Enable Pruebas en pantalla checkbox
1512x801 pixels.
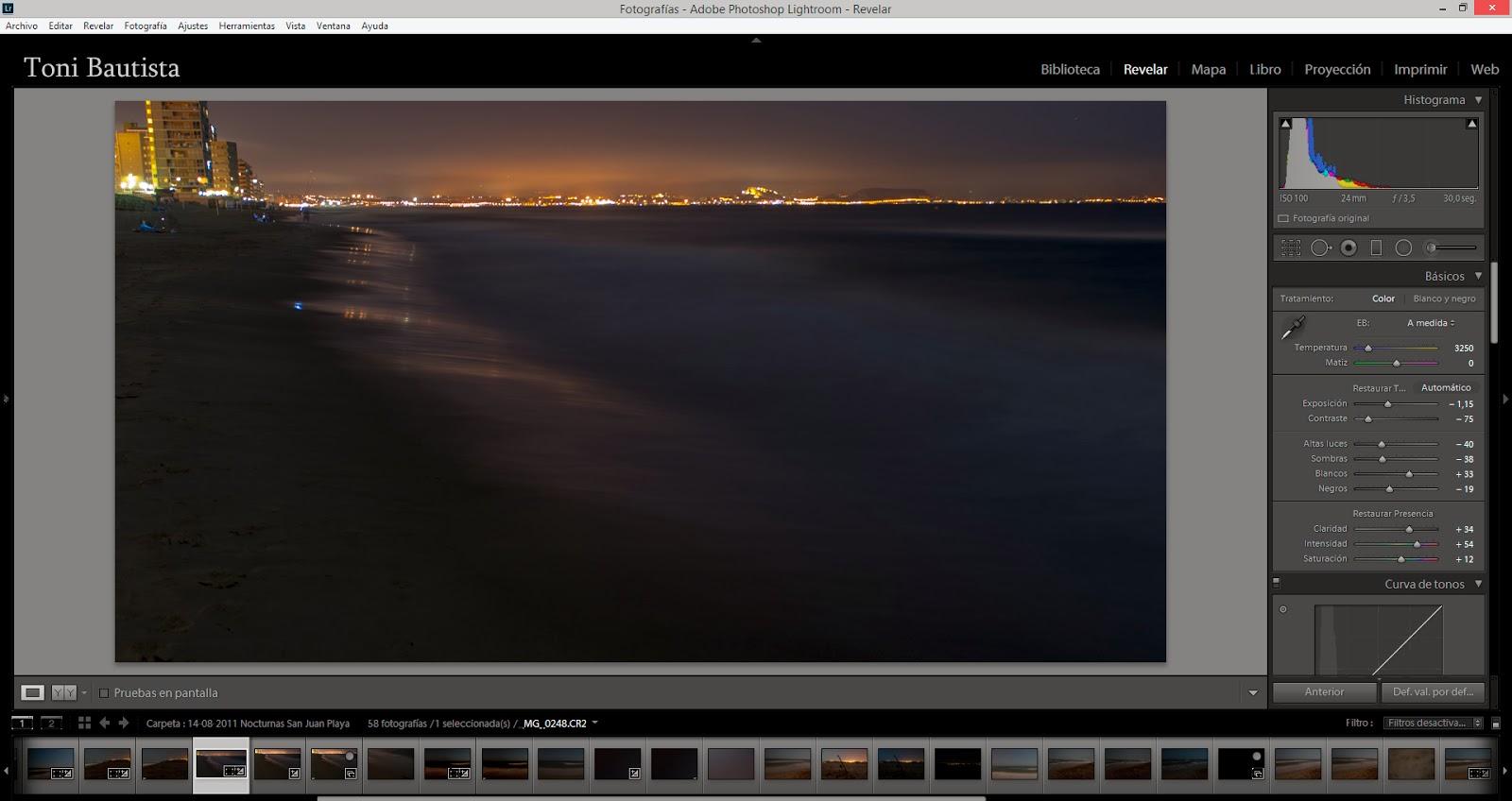tap(105, 692)
